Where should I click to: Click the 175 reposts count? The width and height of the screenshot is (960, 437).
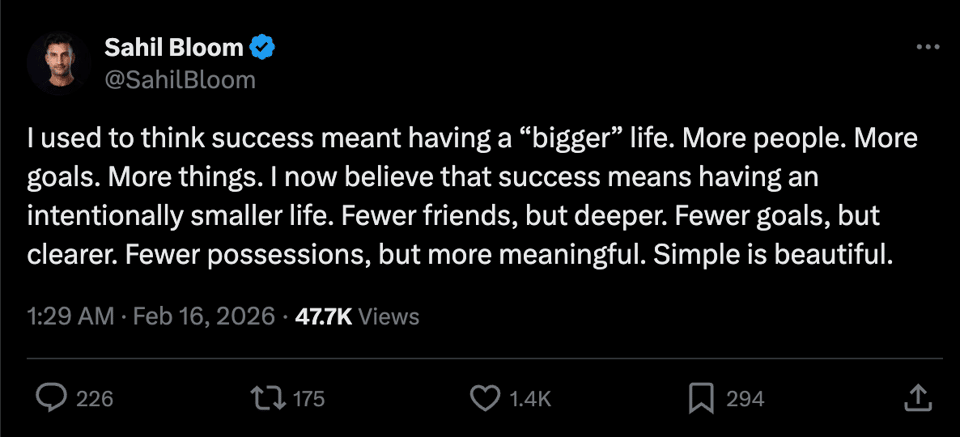pyautogui.click(x=309, y=399)
